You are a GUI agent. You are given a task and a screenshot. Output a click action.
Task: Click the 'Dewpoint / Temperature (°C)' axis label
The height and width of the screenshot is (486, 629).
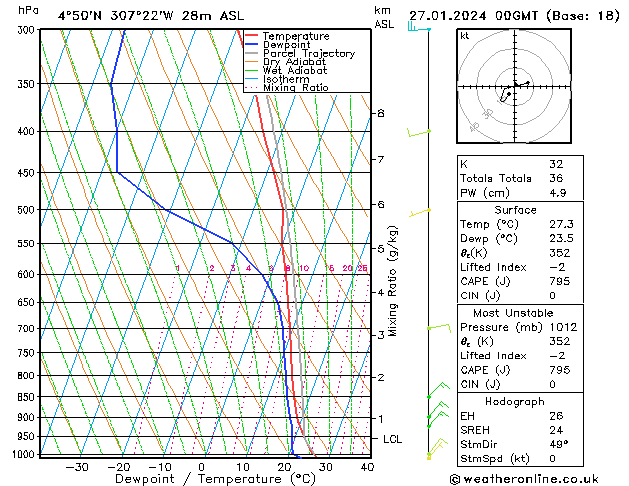(215, 479)
